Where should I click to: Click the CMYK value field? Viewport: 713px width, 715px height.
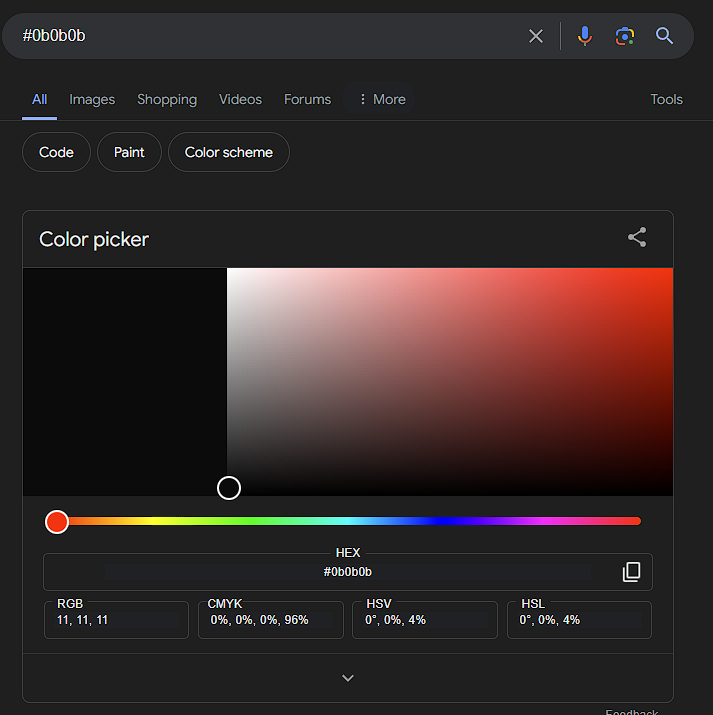271,620
